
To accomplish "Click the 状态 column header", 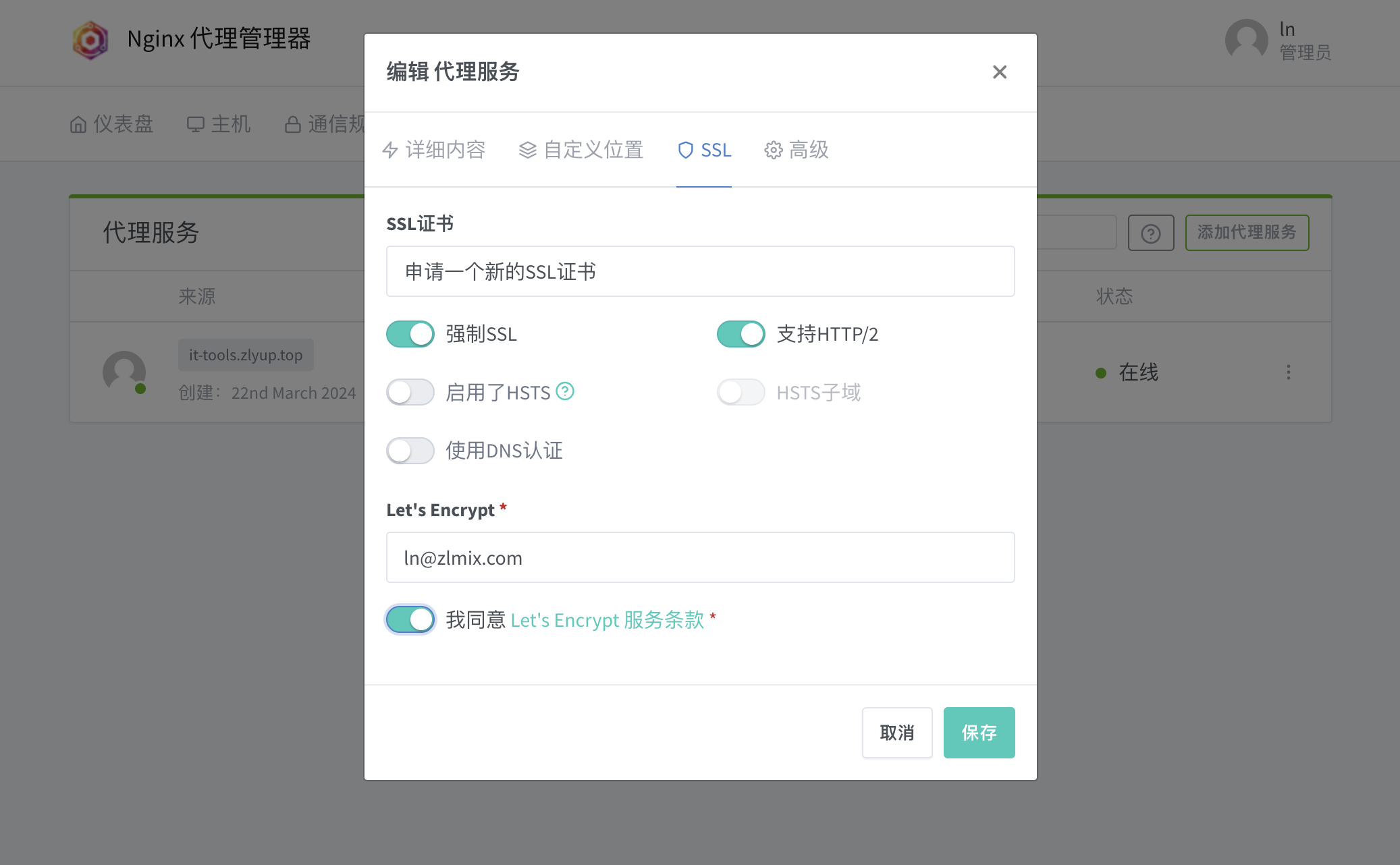I will click(x=1114, y=296).
